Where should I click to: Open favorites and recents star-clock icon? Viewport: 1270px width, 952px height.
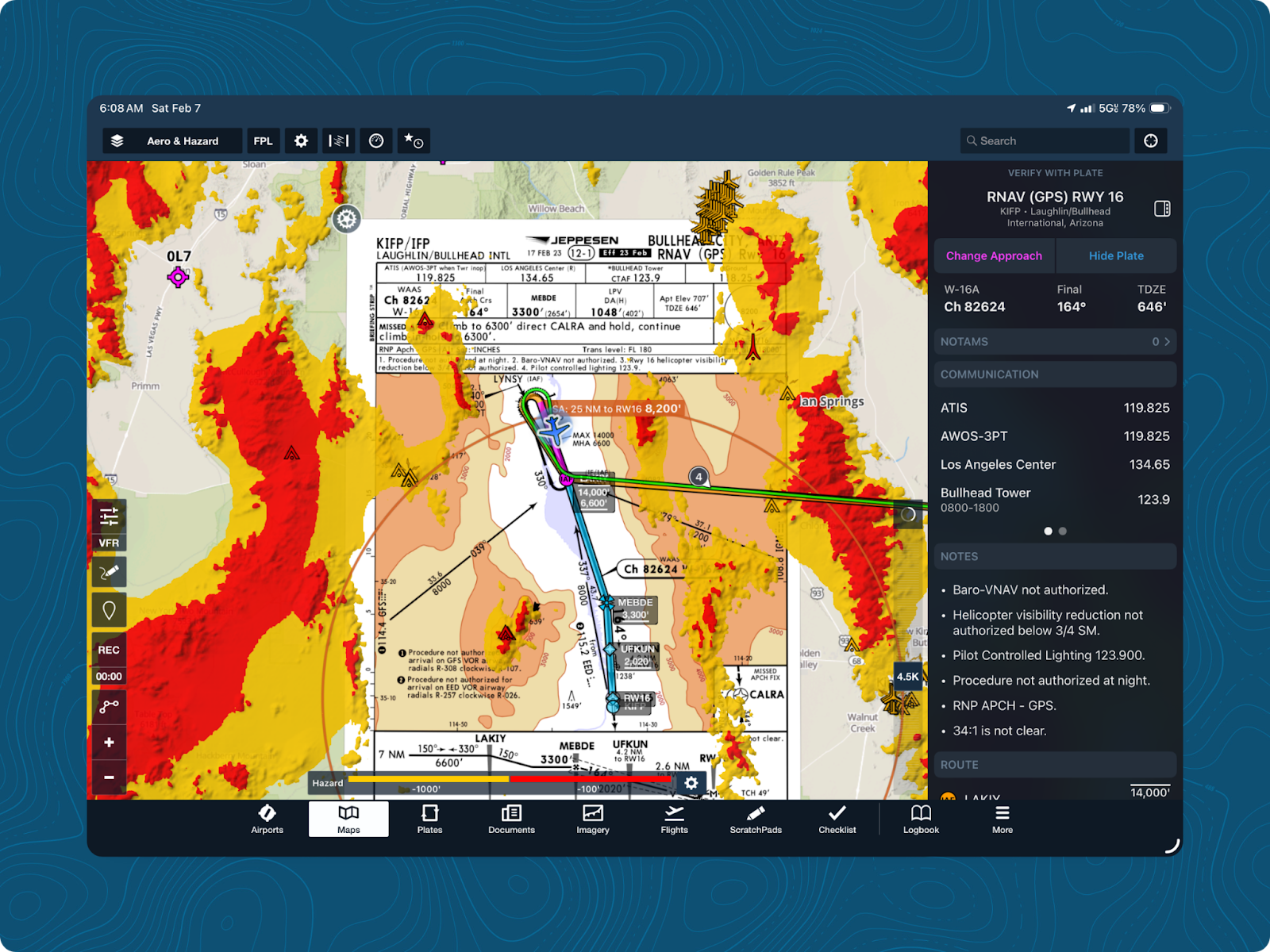[414, 141]
